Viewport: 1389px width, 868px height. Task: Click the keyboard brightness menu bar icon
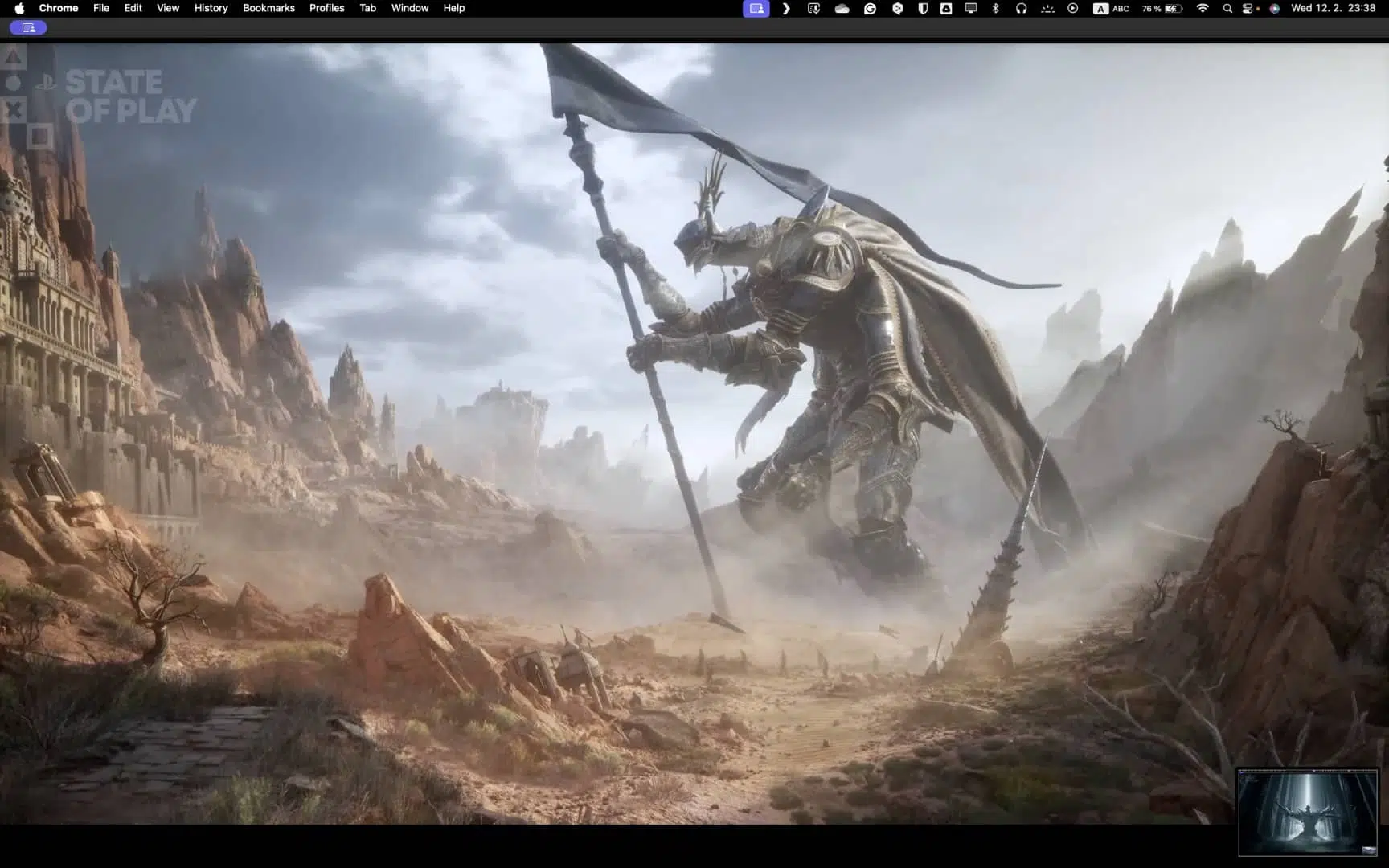click(x=1047, y=8)
